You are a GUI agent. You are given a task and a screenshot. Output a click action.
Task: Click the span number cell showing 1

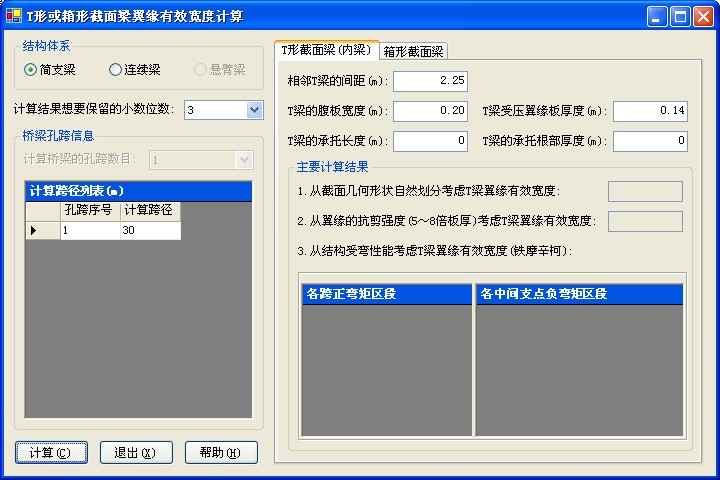click(90, 230)
